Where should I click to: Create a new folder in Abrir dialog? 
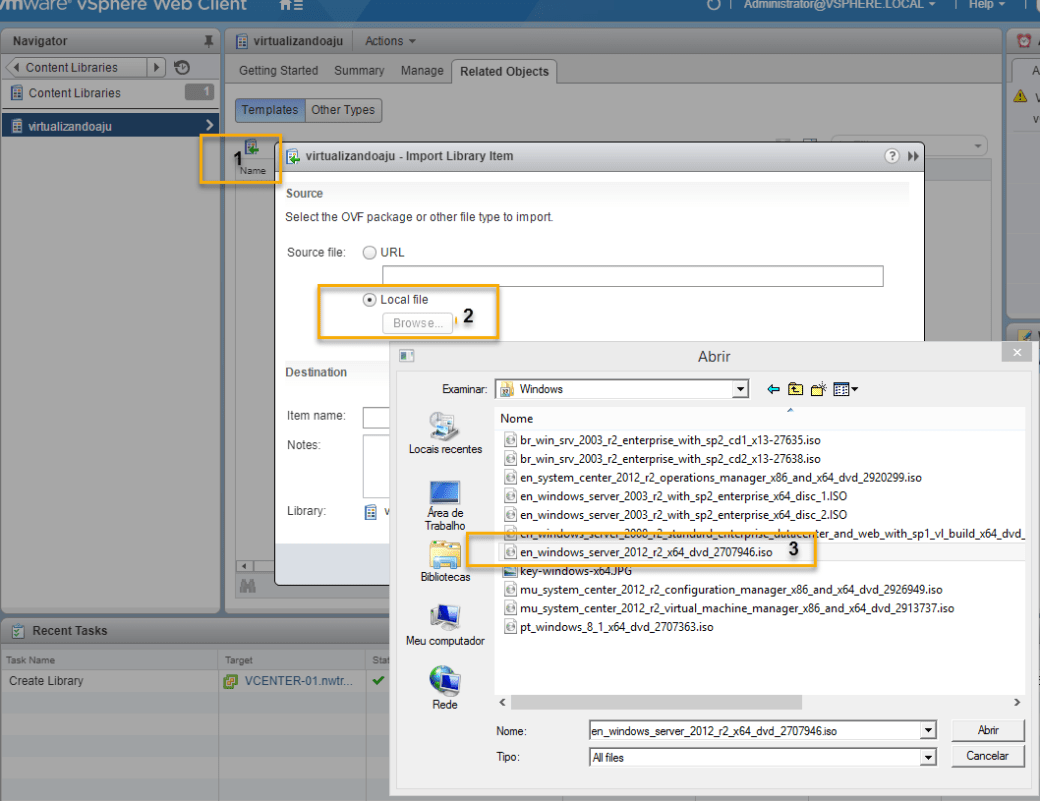(x=819, y=389)
